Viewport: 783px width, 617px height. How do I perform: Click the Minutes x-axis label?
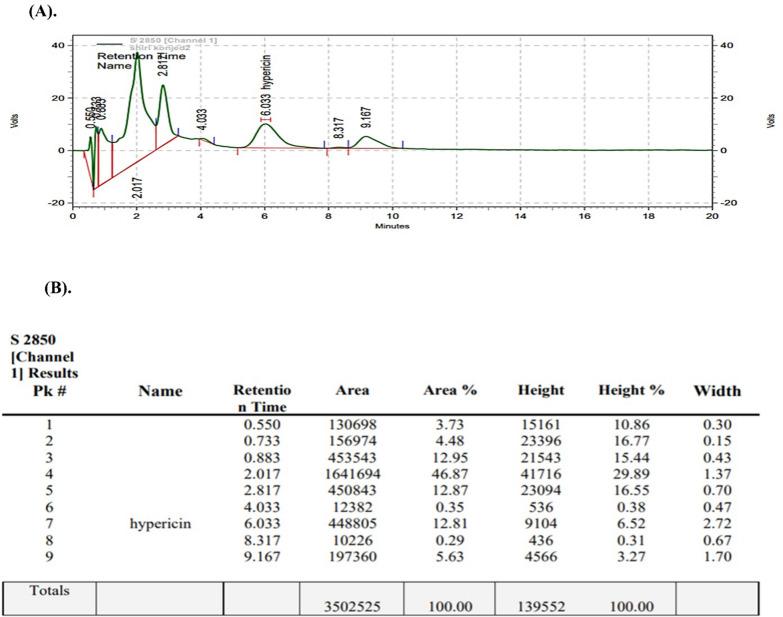click(x=392, y=226)
